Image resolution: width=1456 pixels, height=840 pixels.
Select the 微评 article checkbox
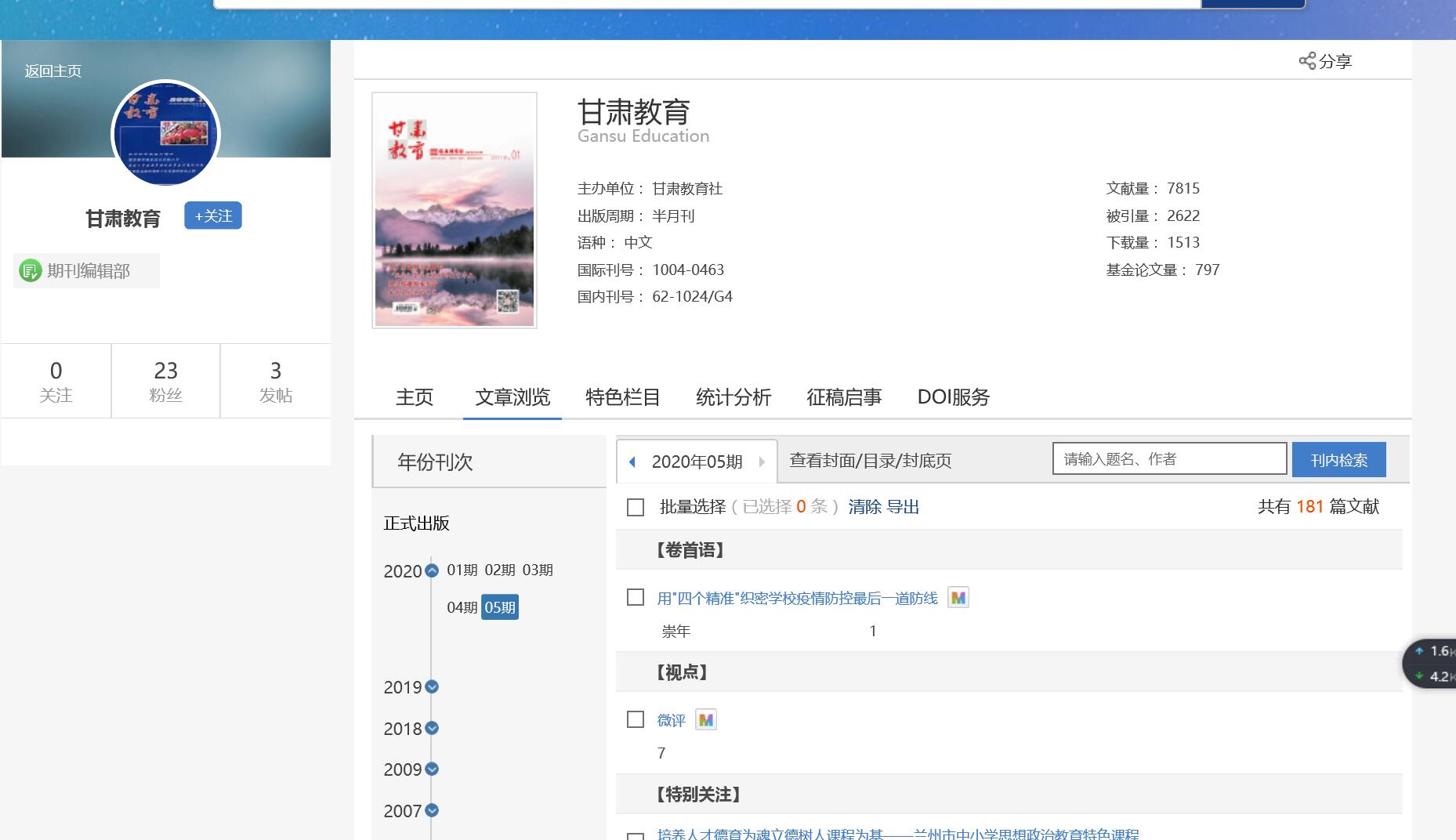[x=636, y=719]
